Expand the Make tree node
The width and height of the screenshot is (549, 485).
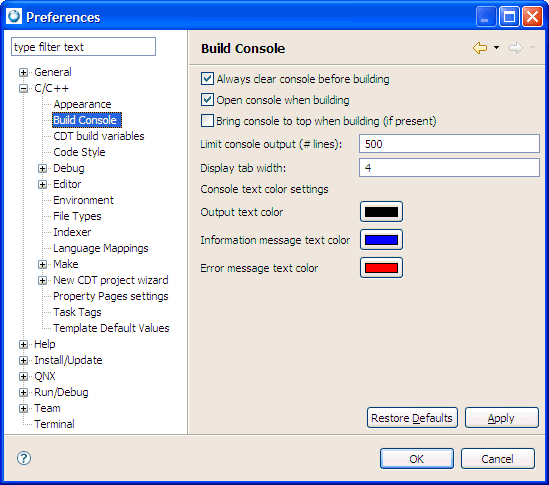pyautogui.click(x=42, y=264)
